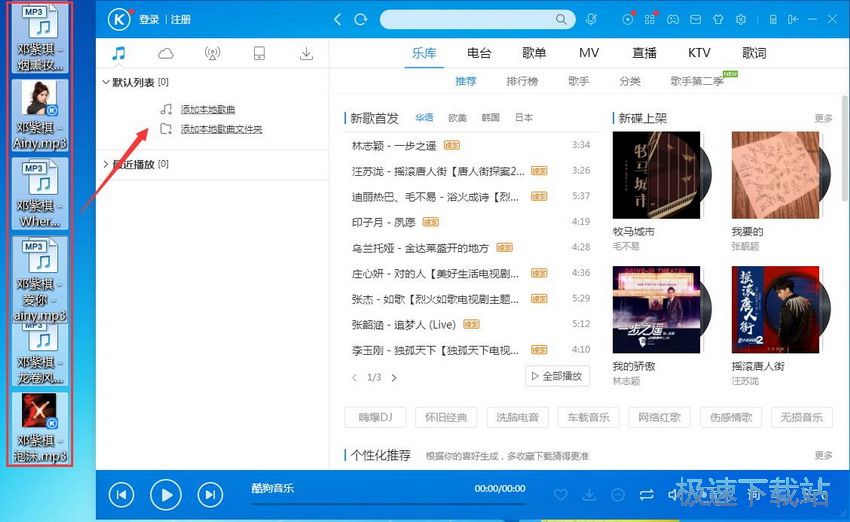Screen dimensions: 850x522
Task: Filter new songs by 日本
Action: [x=524, y=118]
